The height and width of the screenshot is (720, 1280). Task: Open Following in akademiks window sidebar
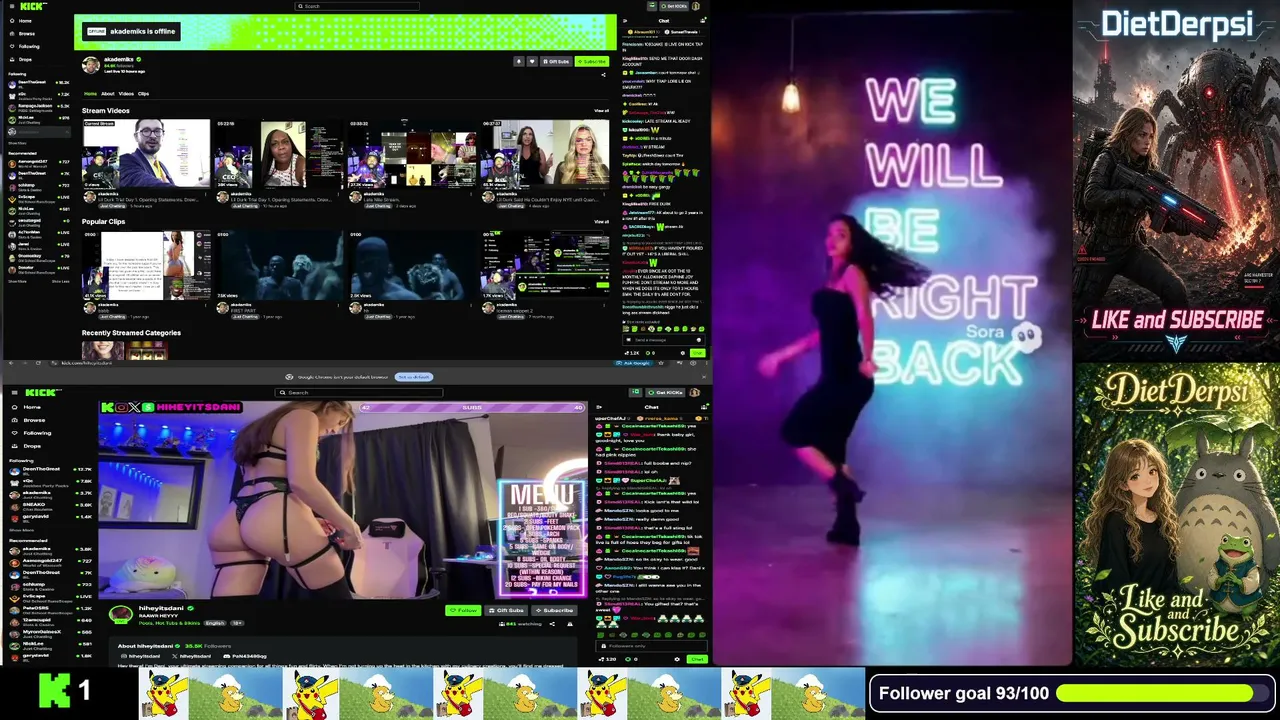pyautogui.click(x=24, y=46)
